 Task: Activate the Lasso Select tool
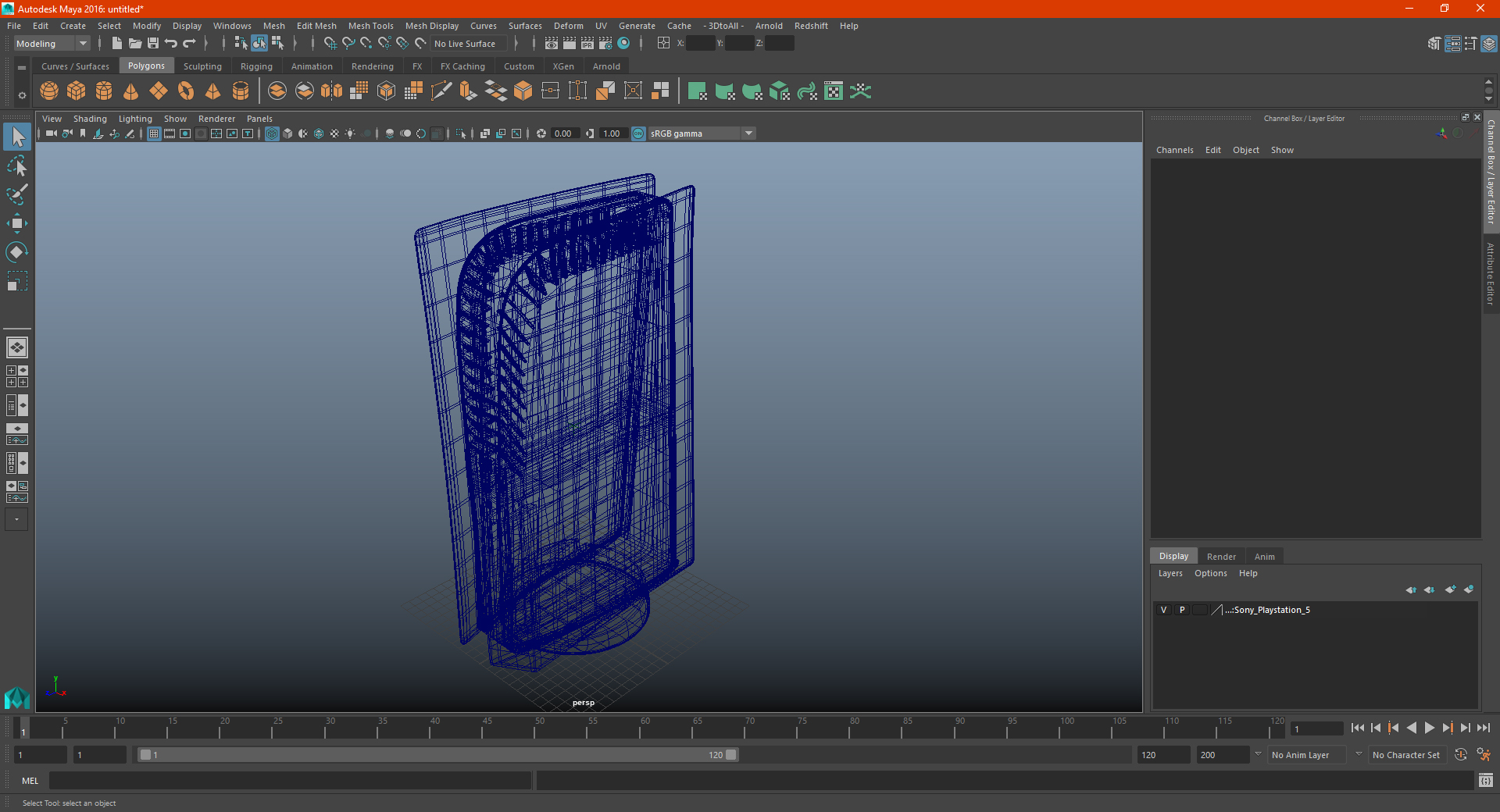17,166
